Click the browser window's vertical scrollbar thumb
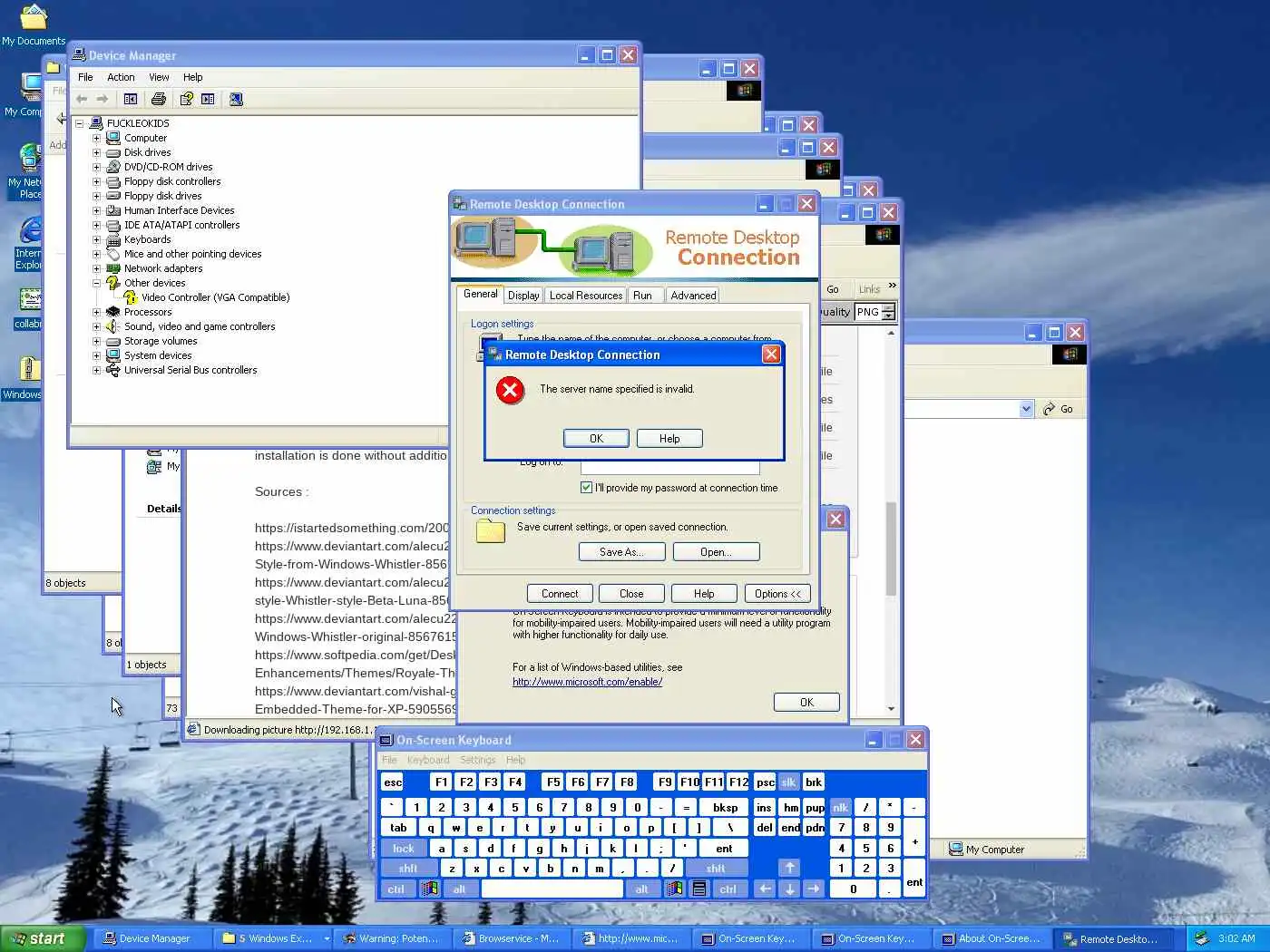Image resolution: width=1270 pixels, height=952 pixels. pos(891,549)
